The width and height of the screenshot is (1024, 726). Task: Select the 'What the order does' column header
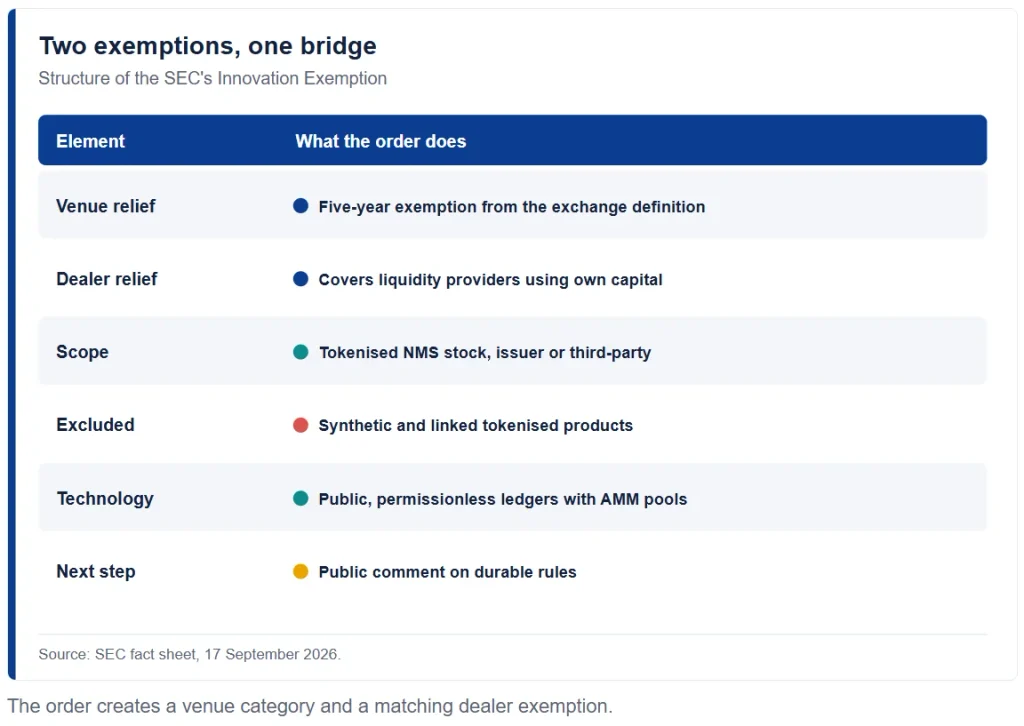381,141
